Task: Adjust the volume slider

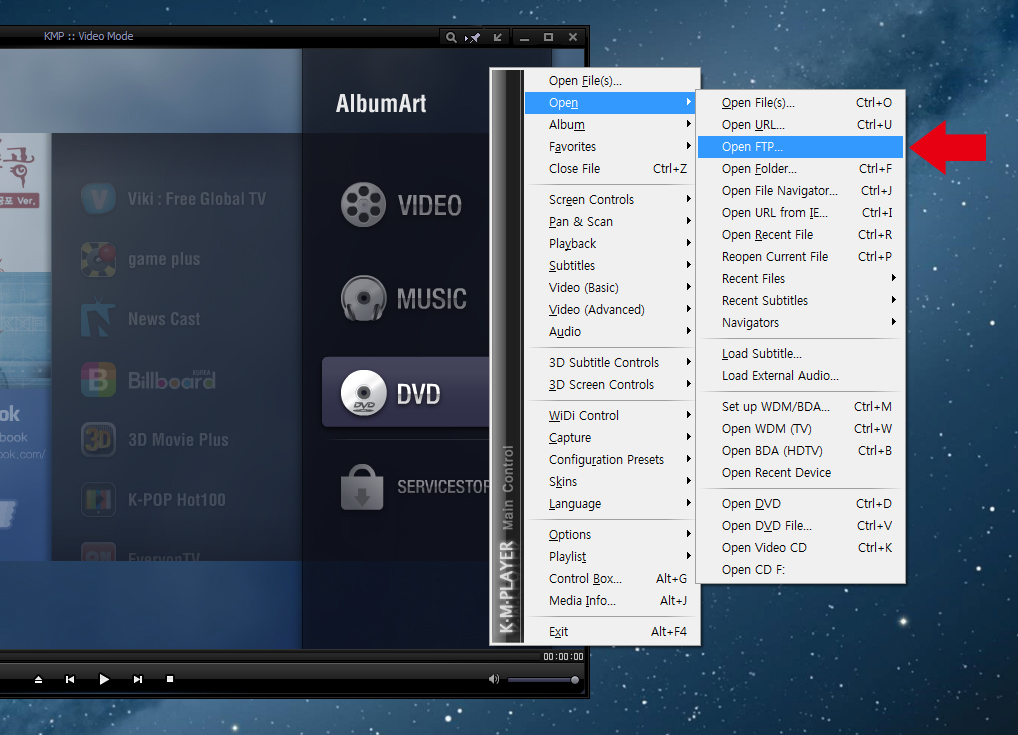Action: [543, 680]
